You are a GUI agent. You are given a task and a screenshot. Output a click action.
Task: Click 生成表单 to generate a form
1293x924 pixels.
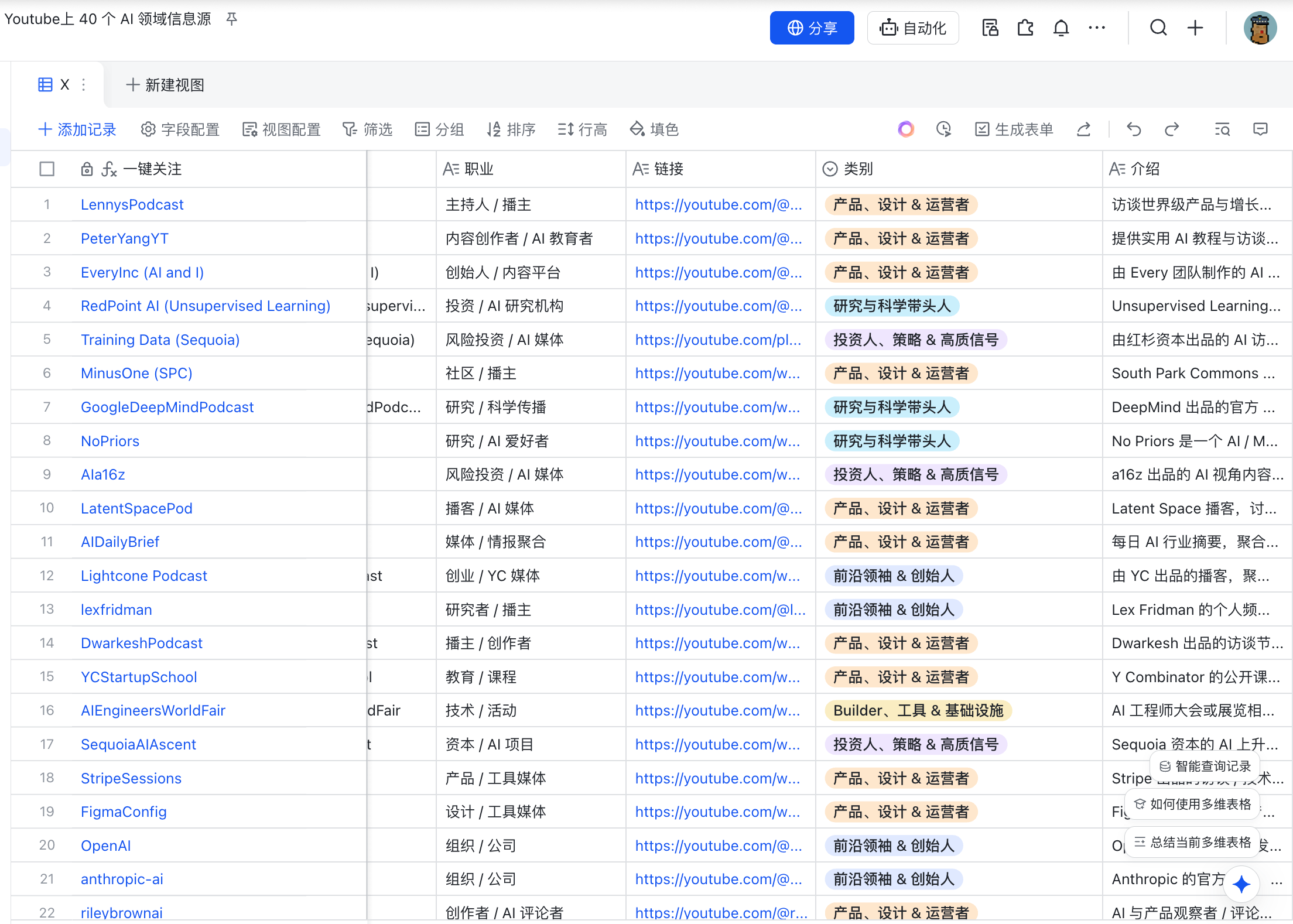(1014, 129)
